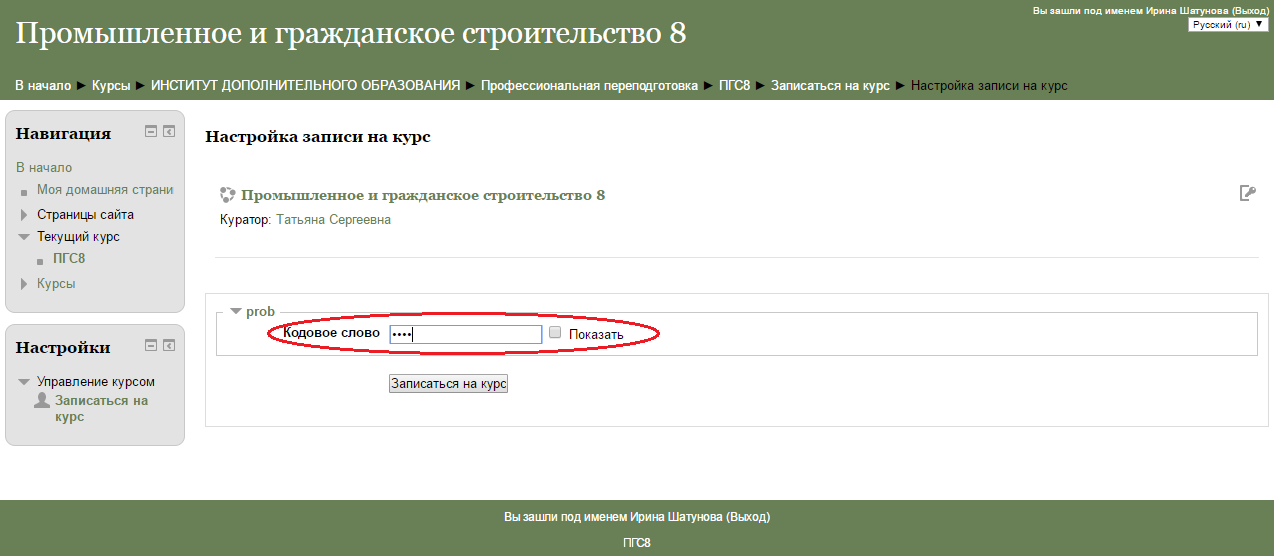This screenshot has height=556, width=1274.
Task: Click the self-enrolment key icon at right
Action: click(x=1247, y=193)
